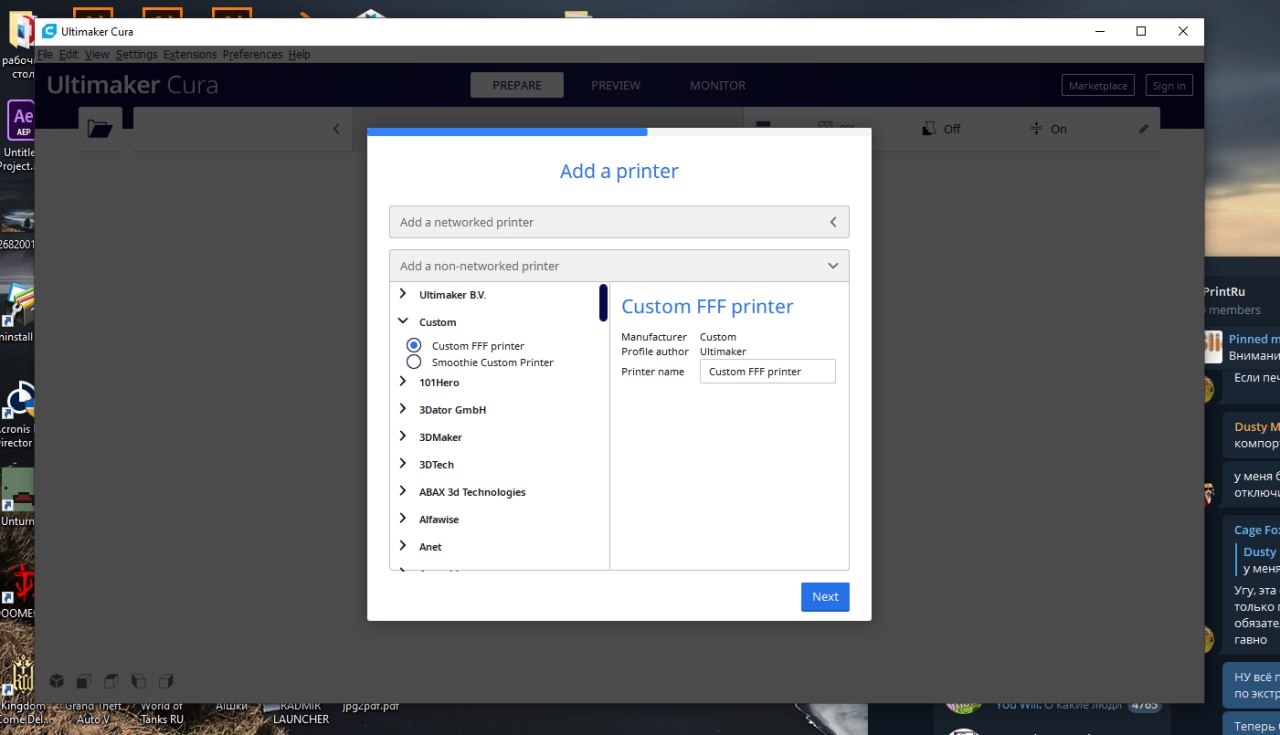Open the Settings menu
Image resolution: width=1280 pixels, height=735 pixels.
(137, 55)
